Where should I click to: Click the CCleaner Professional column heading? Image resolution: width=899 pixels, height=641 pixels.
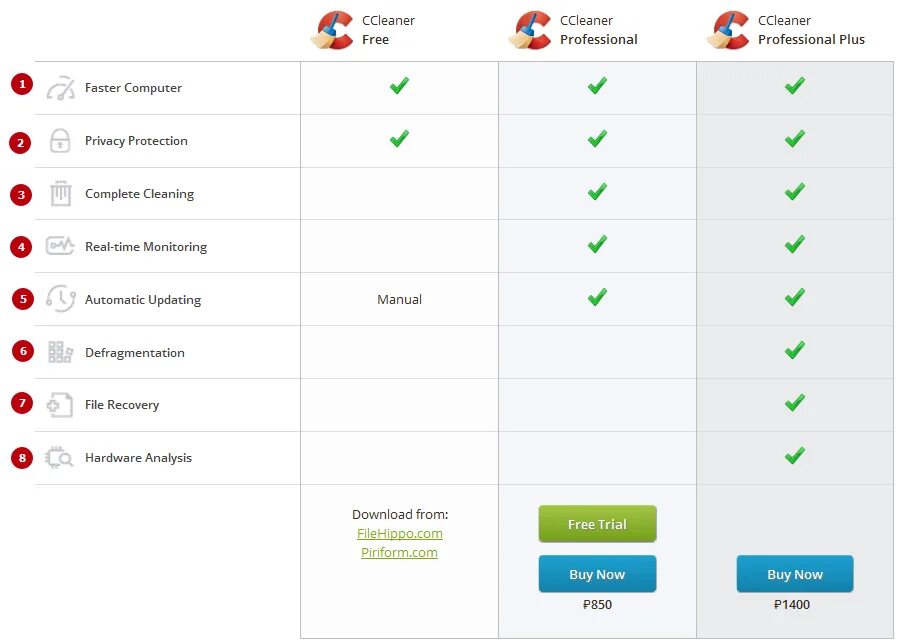(598, 30)
